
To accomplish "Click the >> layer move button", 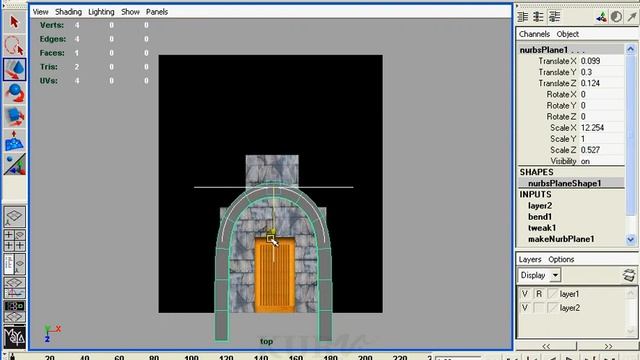I will [x=608, y=346].
